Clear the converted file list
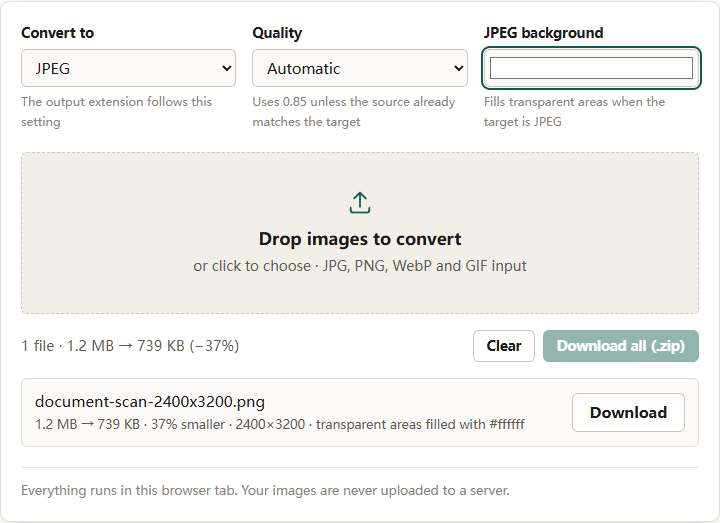 (x=504, y=346)
